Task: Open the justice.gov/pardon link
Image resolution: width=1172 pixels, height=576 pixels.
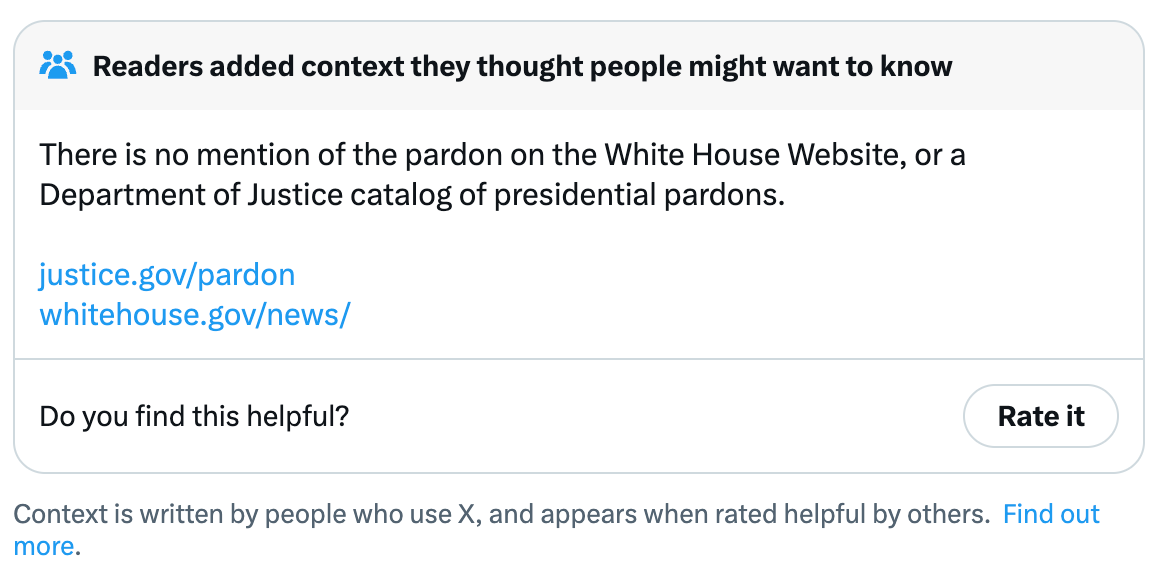Action: 167,274
